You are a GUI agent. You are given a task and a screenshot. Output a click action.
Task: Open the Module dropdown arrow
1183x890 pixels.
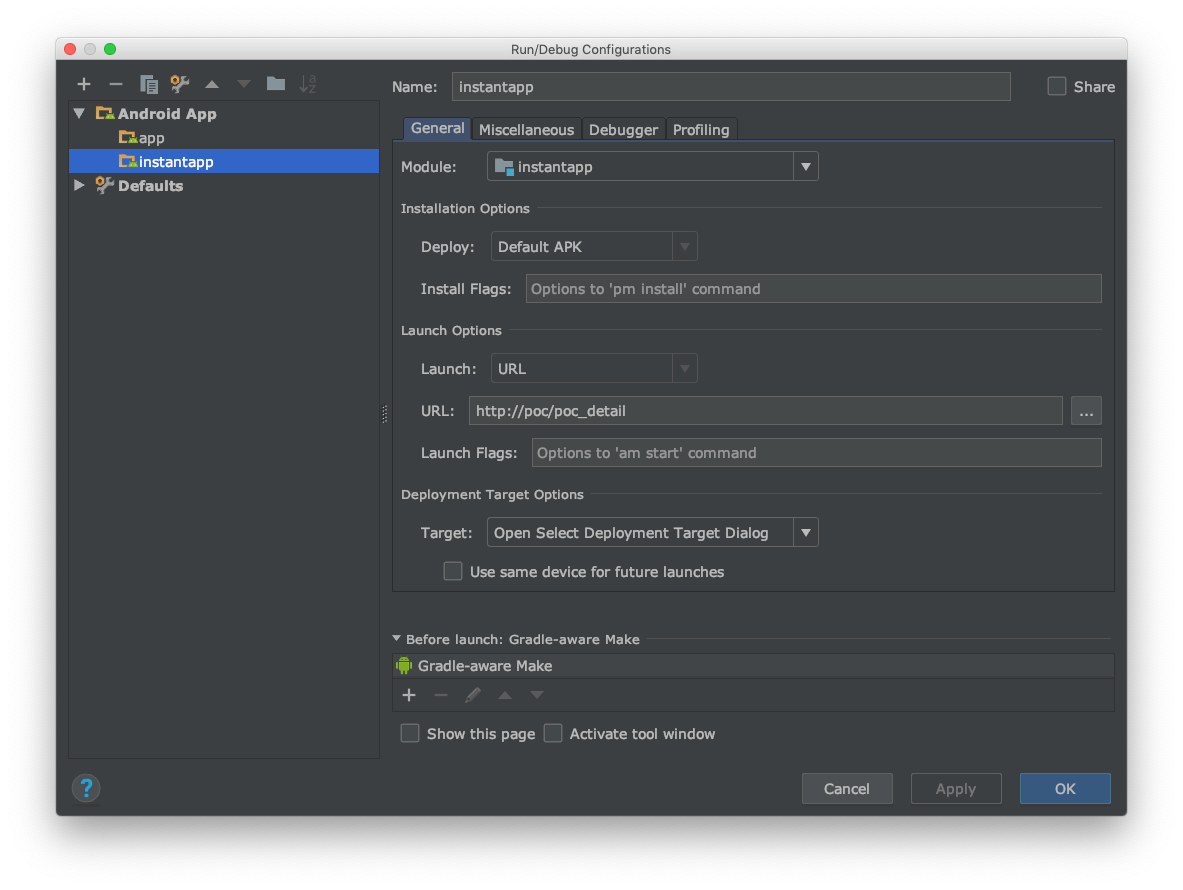805,167
